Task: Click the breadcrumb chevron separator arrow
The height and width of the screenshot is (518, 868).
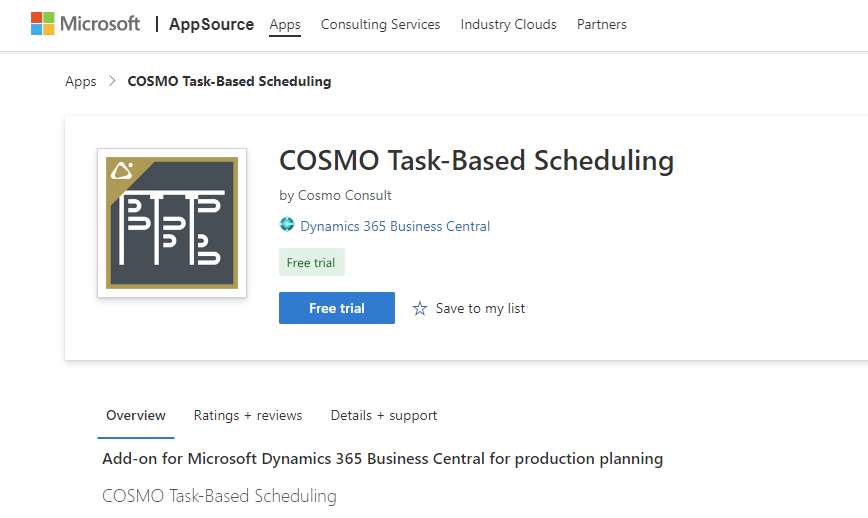Action: pos(112,82)
